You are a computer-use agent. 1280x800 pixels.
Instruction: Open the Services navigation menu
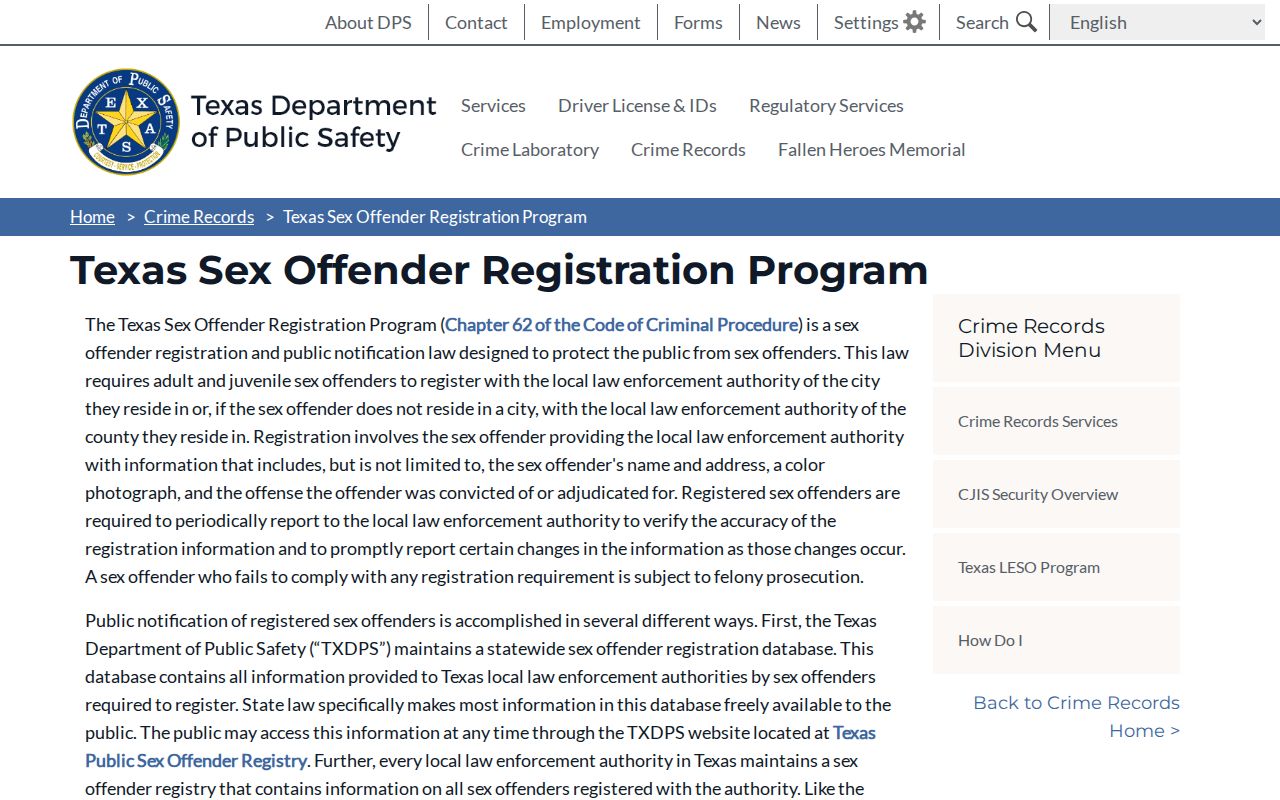click(493, 105)
